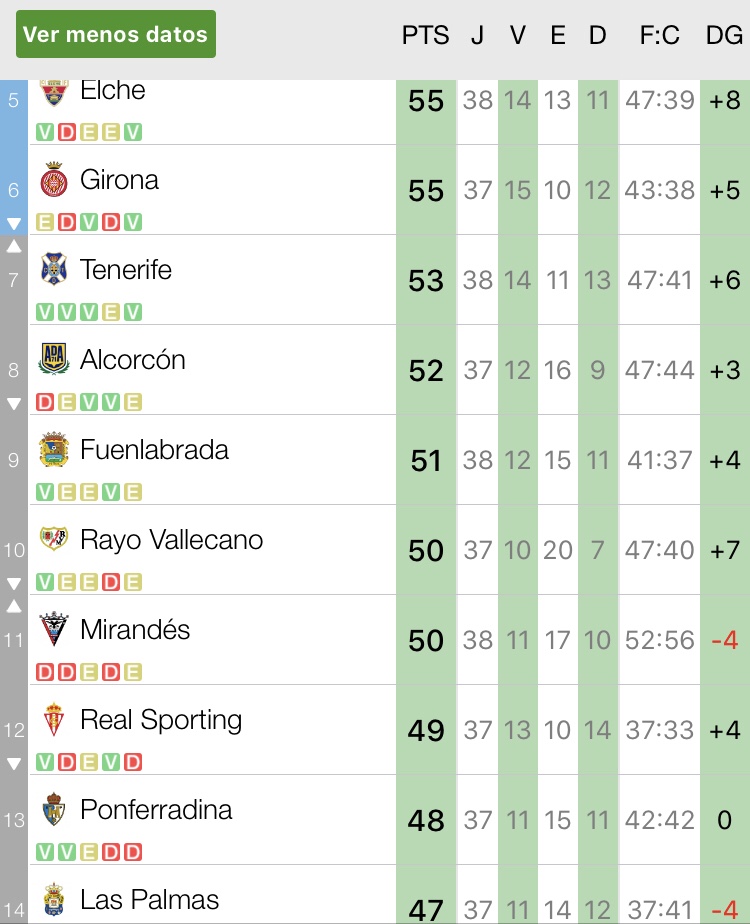750x924 pixels.
Task: Sort table by PTS column header
Action: (426, 35)
